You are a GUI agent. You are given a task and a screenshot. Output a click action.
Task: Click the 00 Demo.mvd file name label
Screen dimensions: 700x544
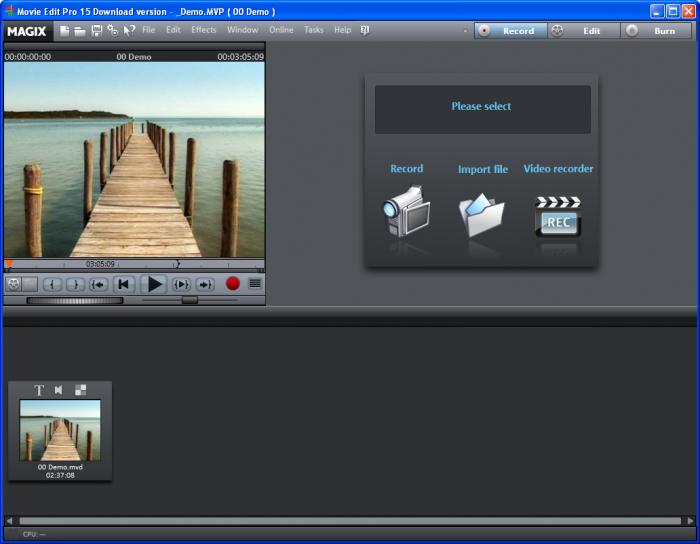tap(60, 467)
